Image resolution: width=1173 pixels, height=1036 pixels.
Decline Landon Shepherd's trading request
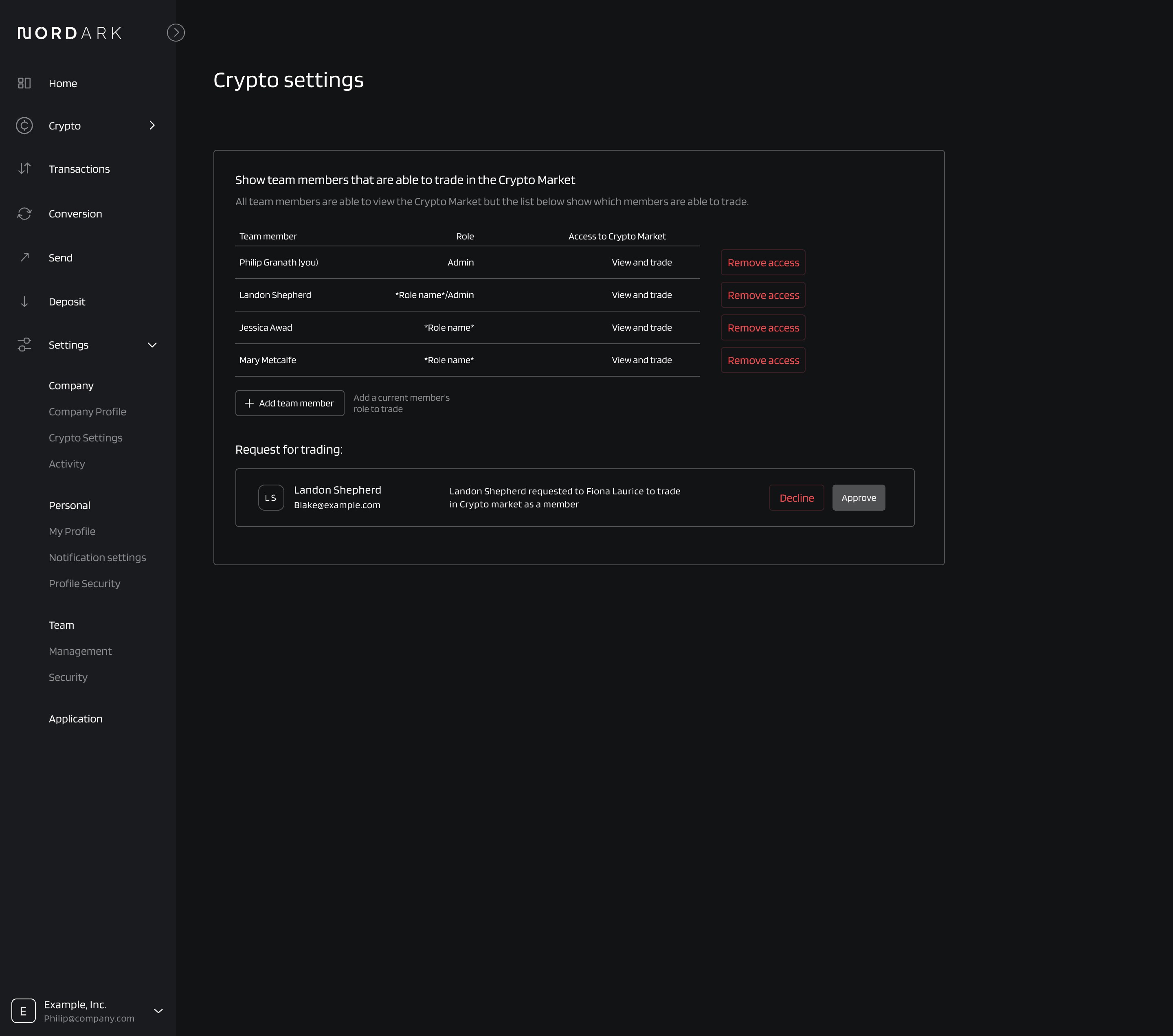click(x=796, y=497)
